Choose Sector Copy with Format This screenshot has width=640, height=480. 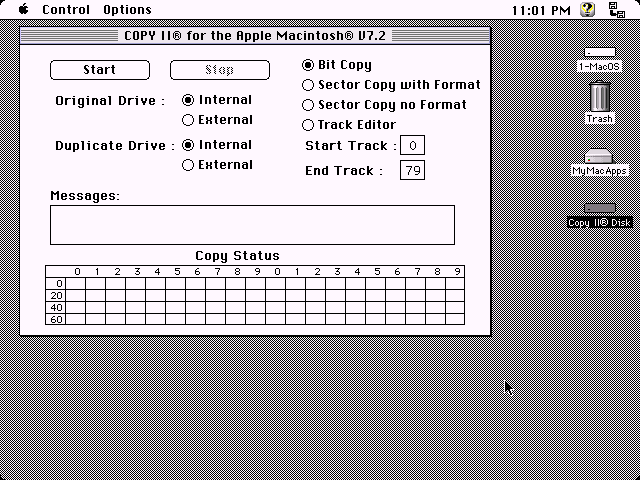click(391, 84)
